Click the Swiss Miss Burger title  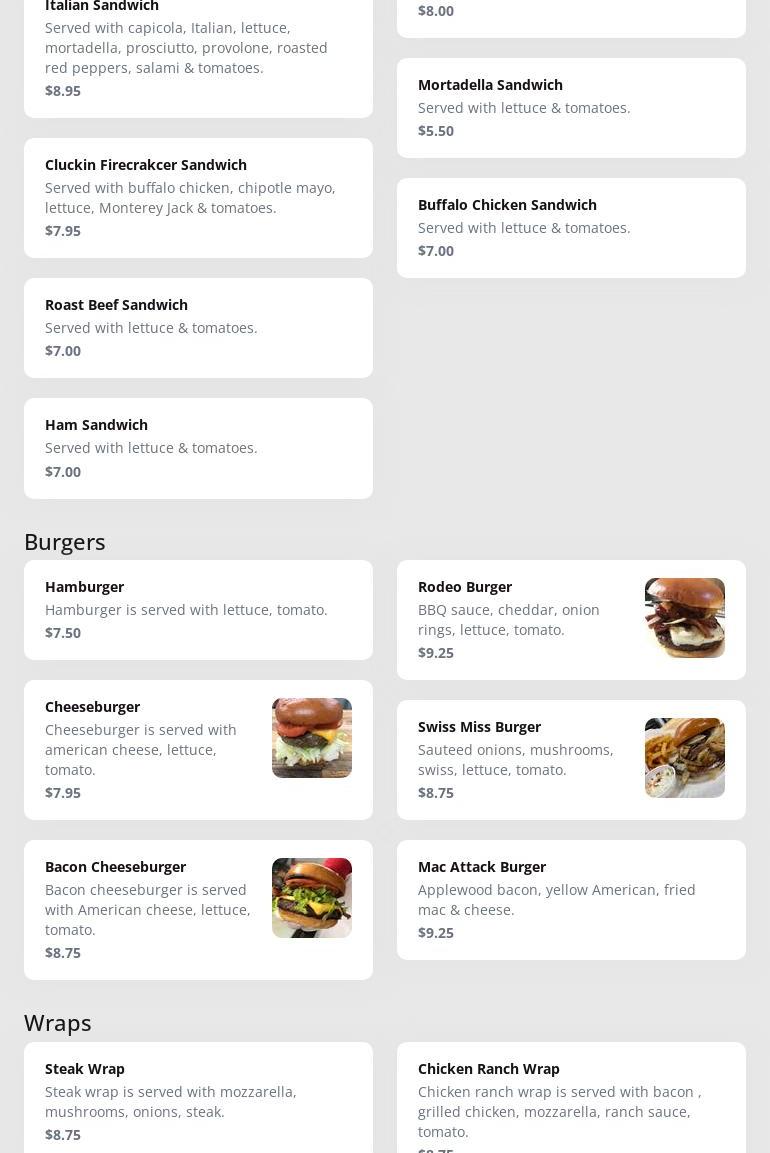(x=480, y=727)
